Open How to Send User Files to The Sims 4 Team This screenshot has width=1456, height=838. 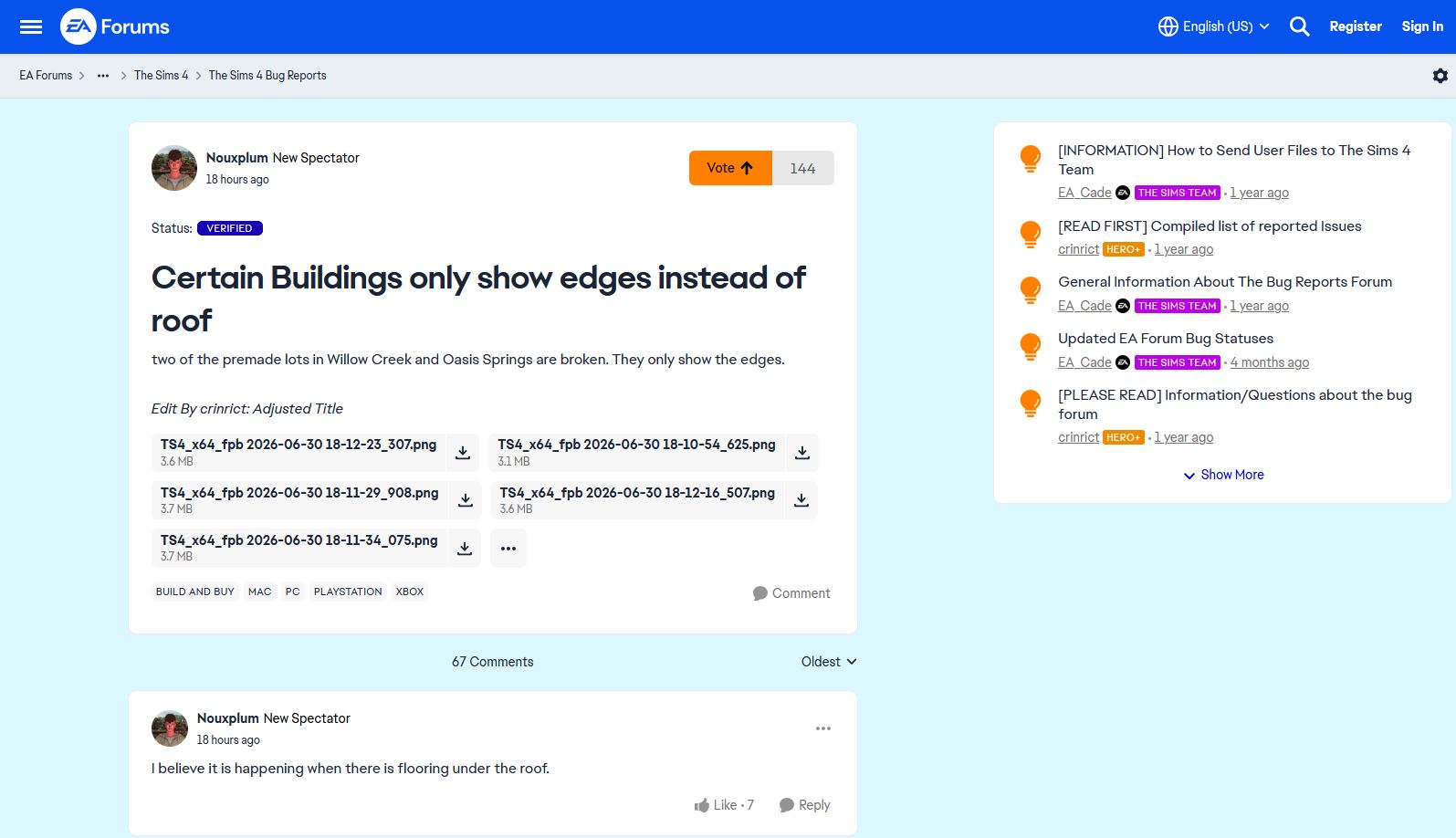(x=1234, y=160)
